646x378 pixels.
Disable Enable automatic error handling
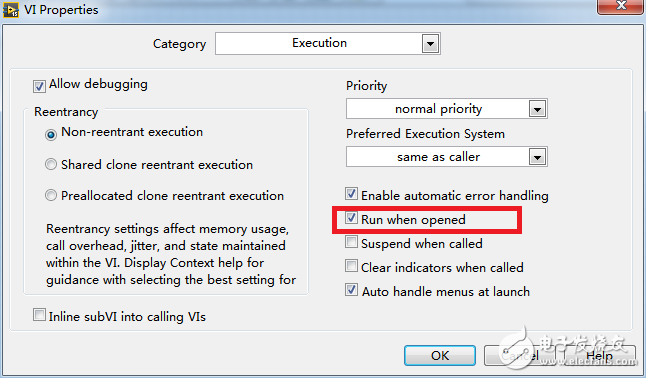(351, 194)
